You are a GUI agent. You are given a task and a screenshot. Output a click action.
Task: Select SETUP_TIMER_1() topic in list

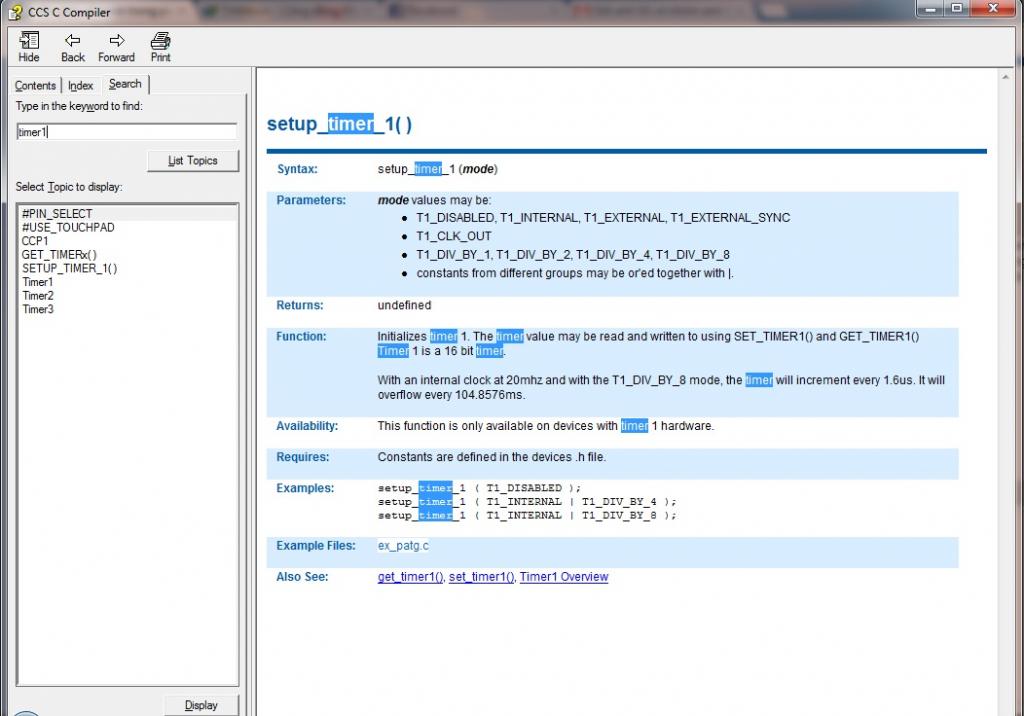pos(69,268)
